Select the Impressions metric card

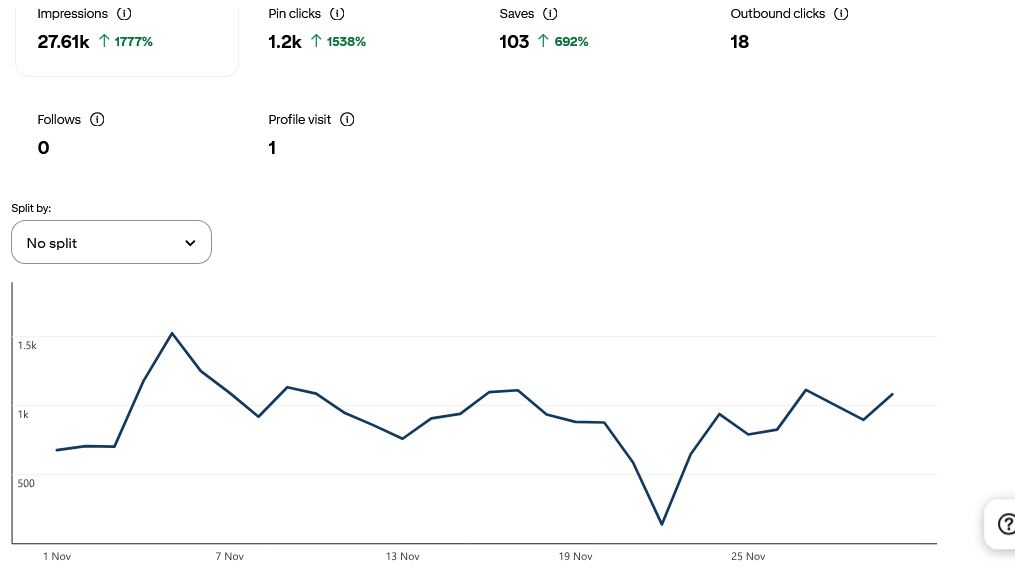click(127, 38)
